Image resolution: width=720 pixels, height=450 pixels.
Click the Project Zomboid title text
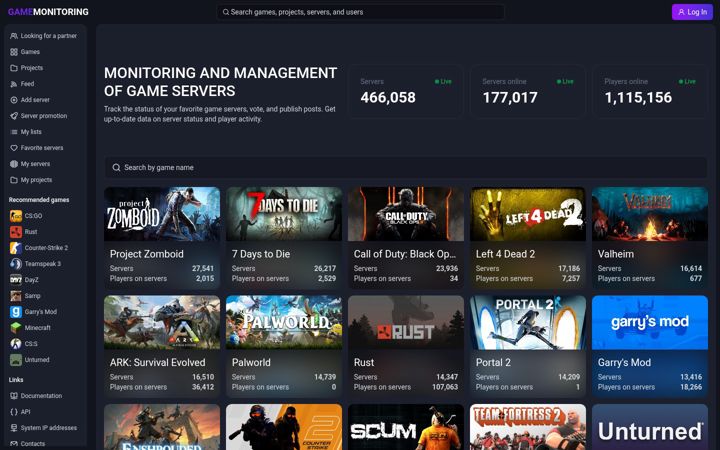click(x=146, y=254)
